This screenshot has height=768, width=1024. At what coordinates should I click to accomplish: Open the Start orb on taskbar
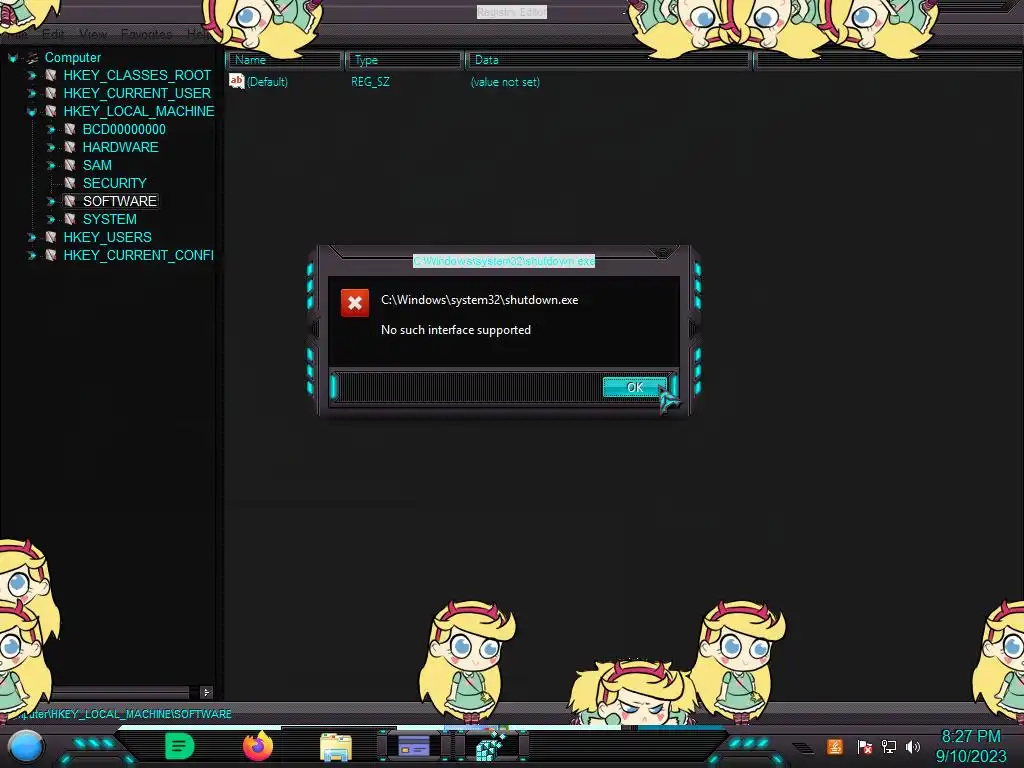click(x=26, y=747)
